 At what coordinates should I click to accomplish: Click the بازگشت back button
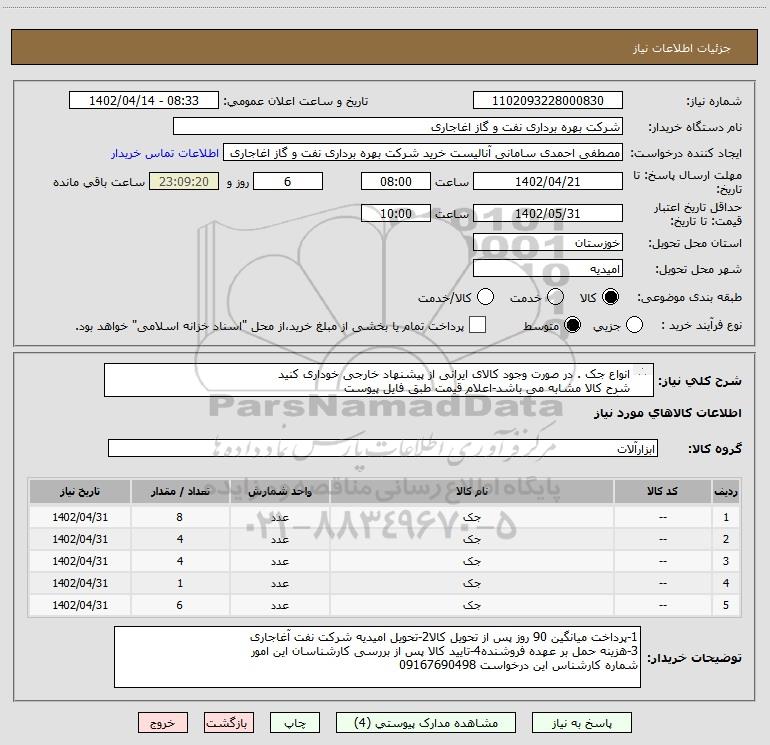(x=229, y=723)
